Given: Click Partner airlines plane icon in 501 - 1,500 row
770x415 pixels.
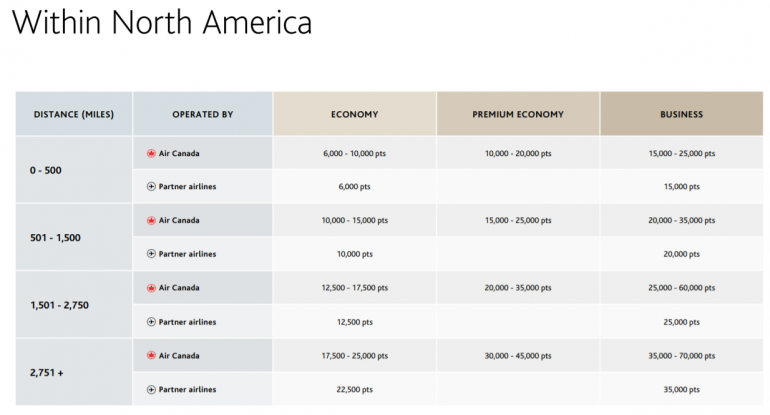Looking at the screenshot, I should pyautogui.click(x=152, y=254).
